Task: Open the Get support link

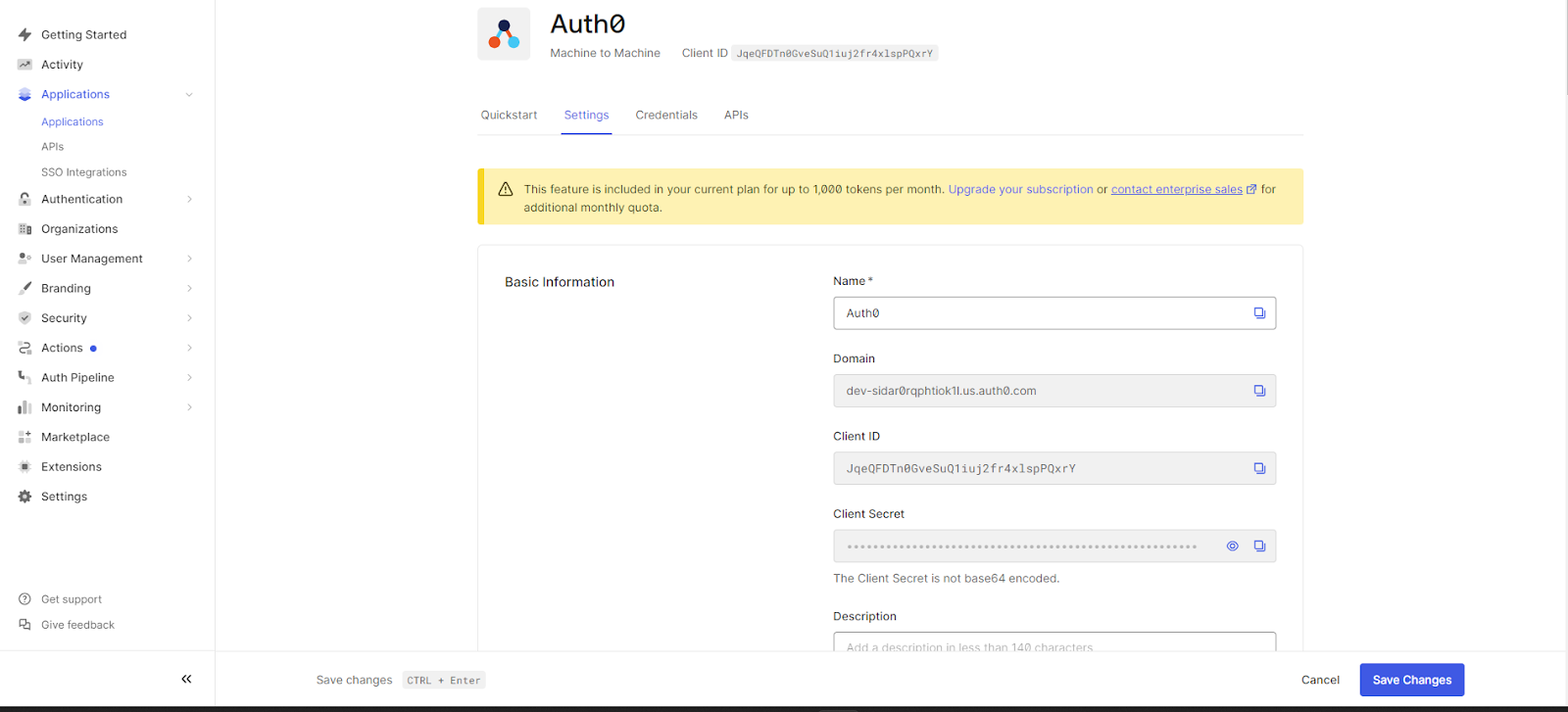Action: 72,599
